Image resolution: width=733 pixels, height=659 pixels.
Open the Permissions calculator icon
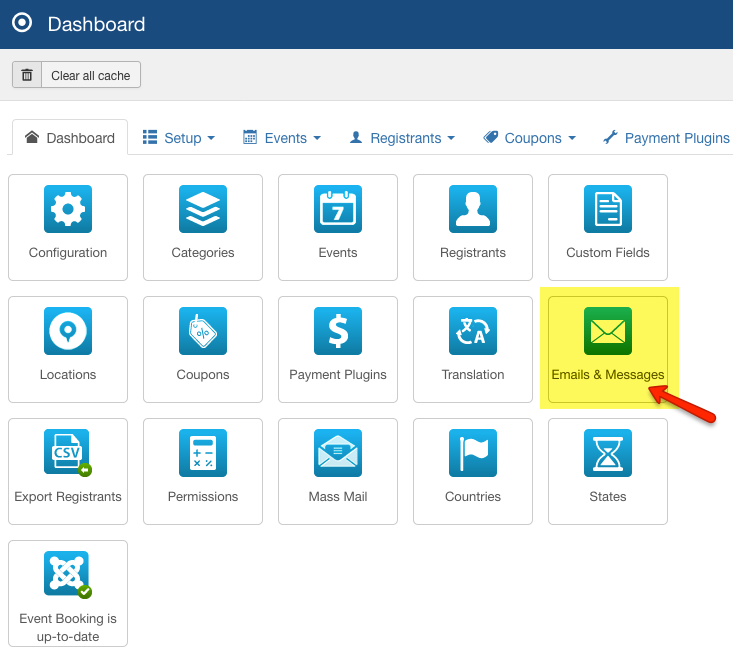pos(203,453)
